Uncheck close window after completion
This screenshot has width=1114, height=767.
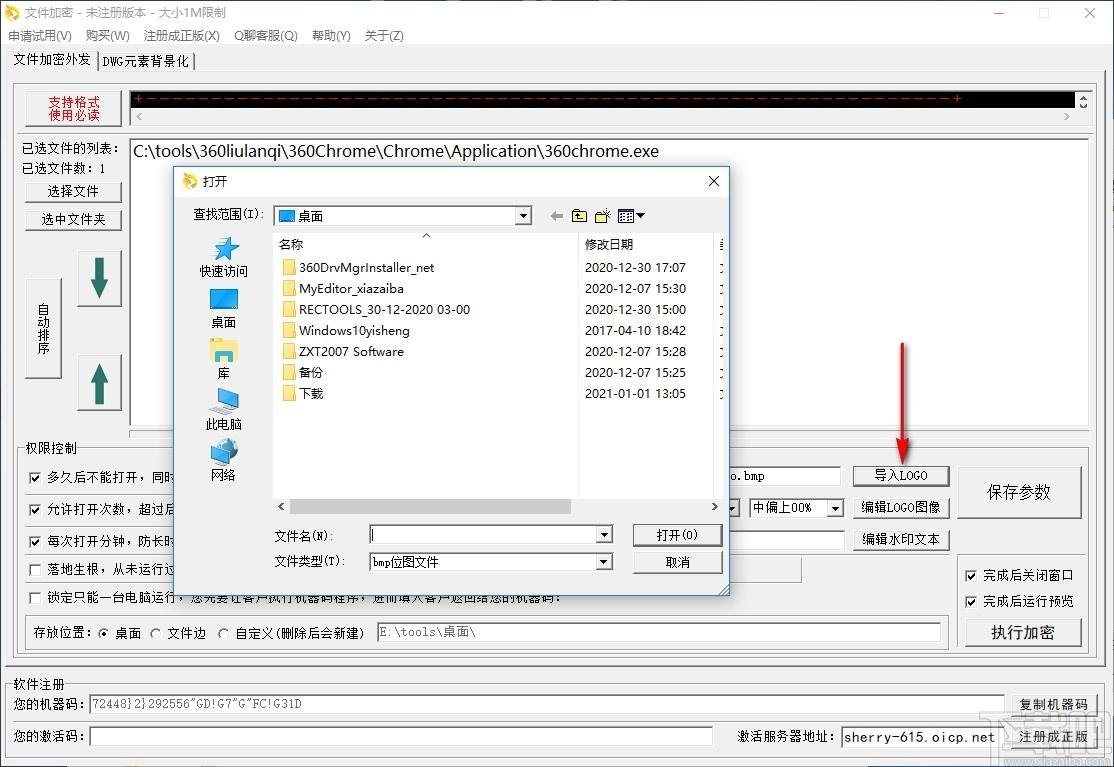pyautogui.click(x=970, y=576)
